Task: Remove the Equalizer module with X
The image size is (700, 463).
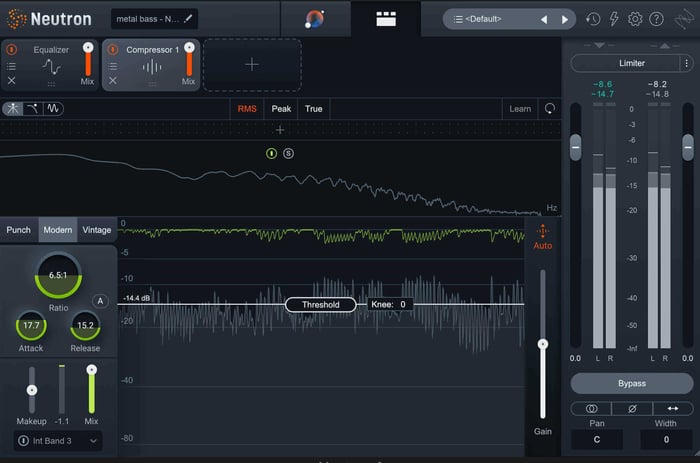Action: tap(12, 81)
